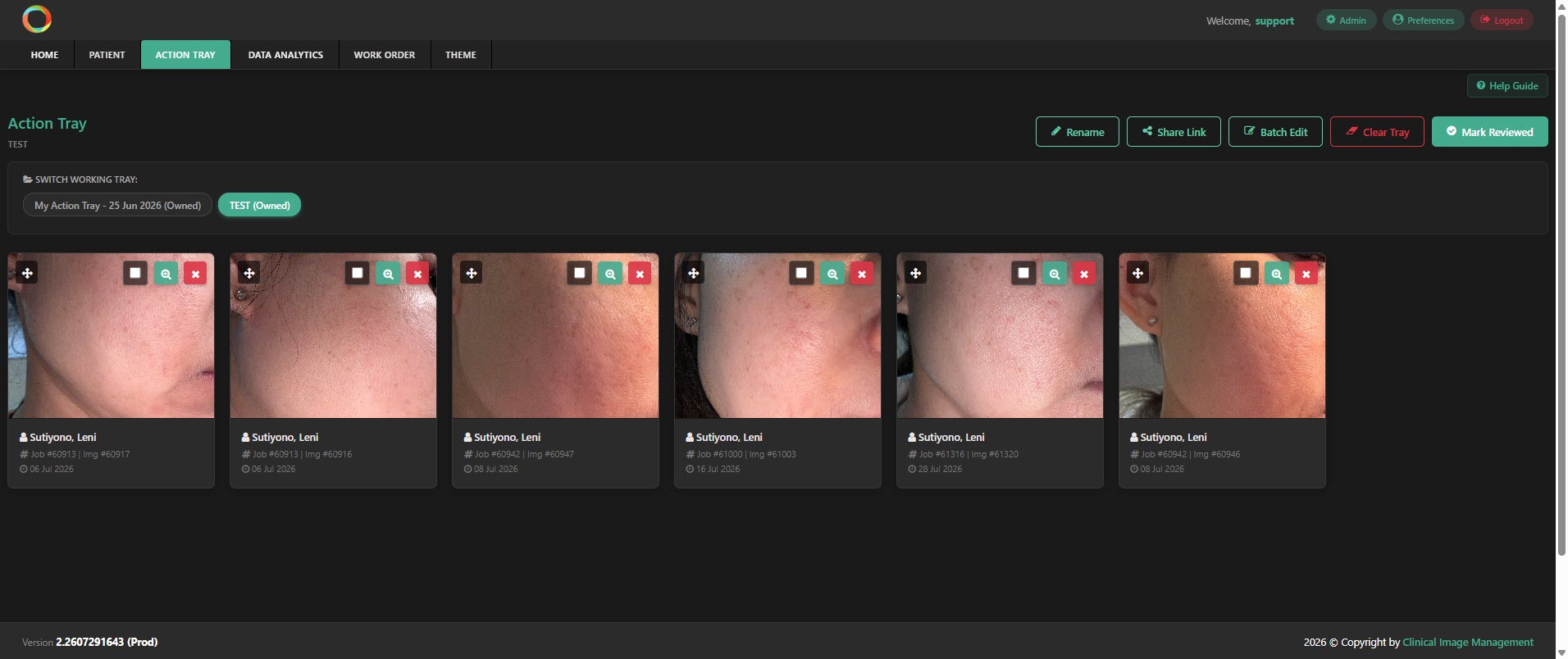Select the checkbox on Img #61003
The height and width of the screenshot is (659, 1568).
[802, 273]
